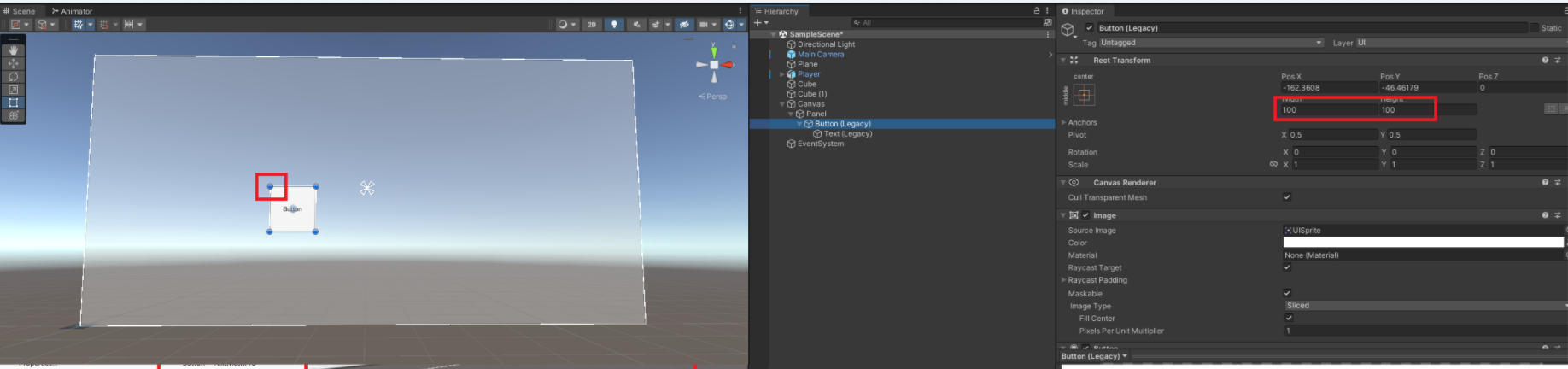Select Directional Light in Hierarchy
The image size is (1568, 369).
click(x=826, y=44)
